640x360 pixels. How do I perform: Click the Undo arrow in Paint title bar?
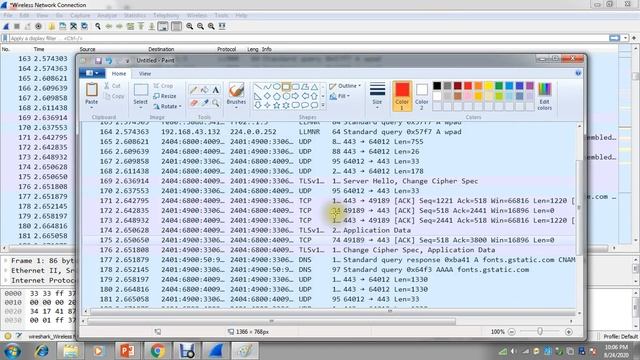click(109, 60)
